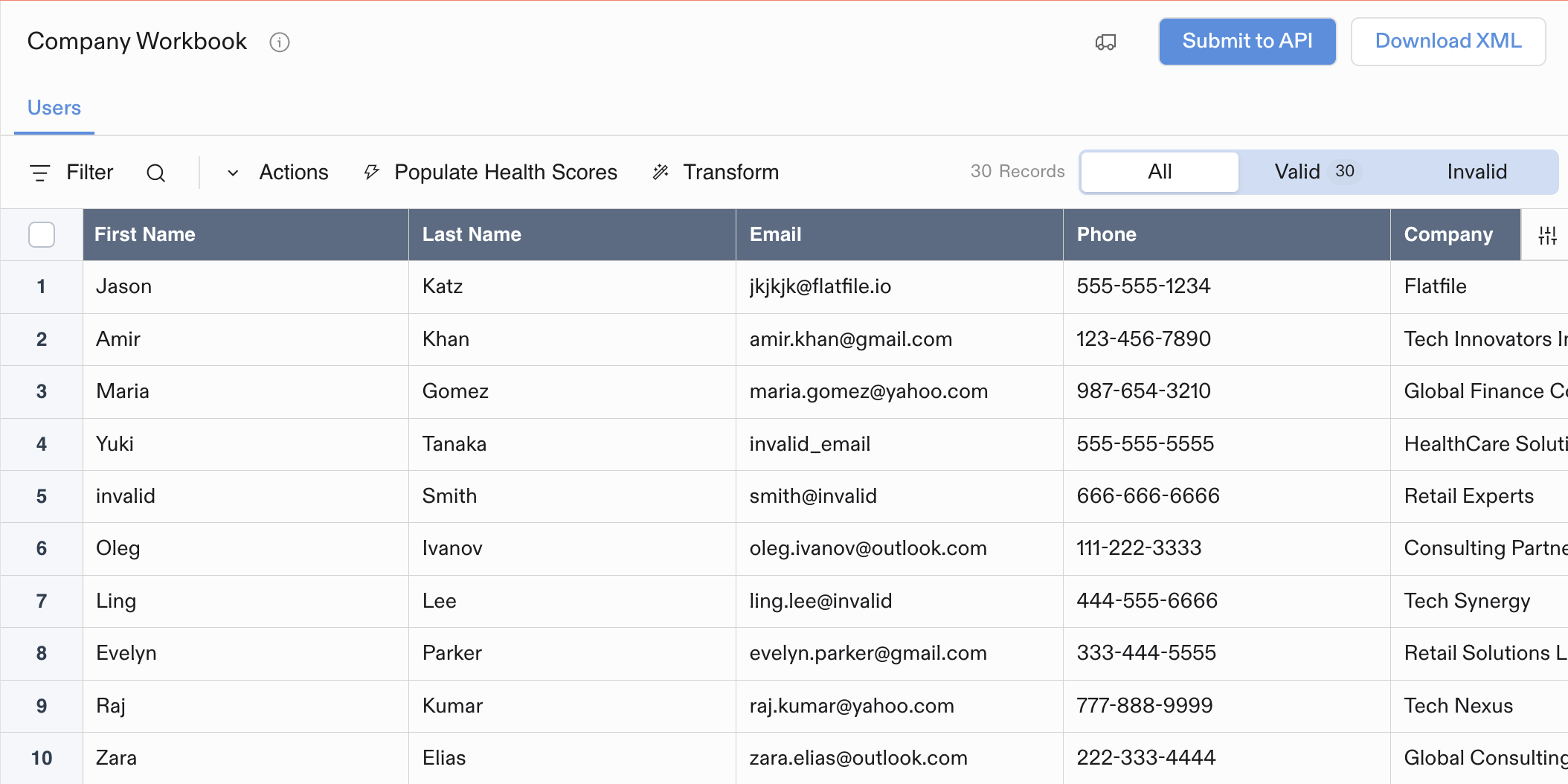This screenshot has height=784, width=1568.
Task: Select row number 5
Action: click(x=42, y=496)
